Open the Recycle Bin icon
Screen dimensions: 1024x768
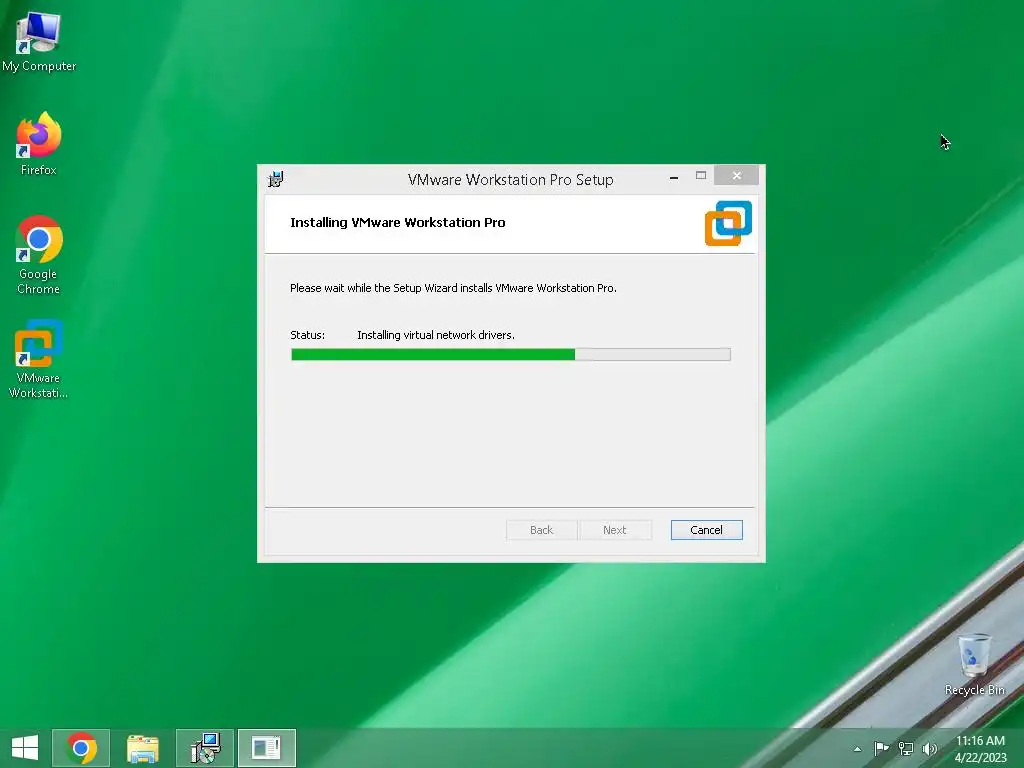tap(974, 664)
